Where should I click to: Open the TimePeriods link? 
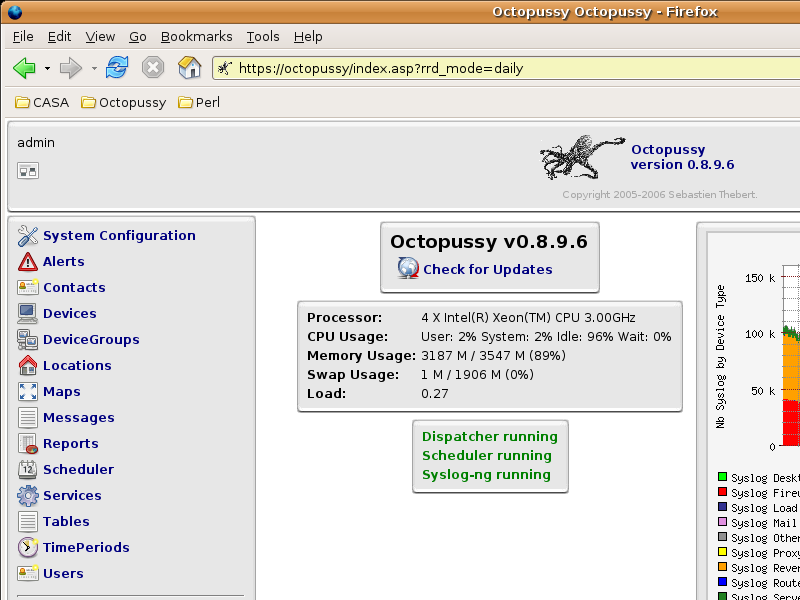pyautogui.click(x=86, y=547)
